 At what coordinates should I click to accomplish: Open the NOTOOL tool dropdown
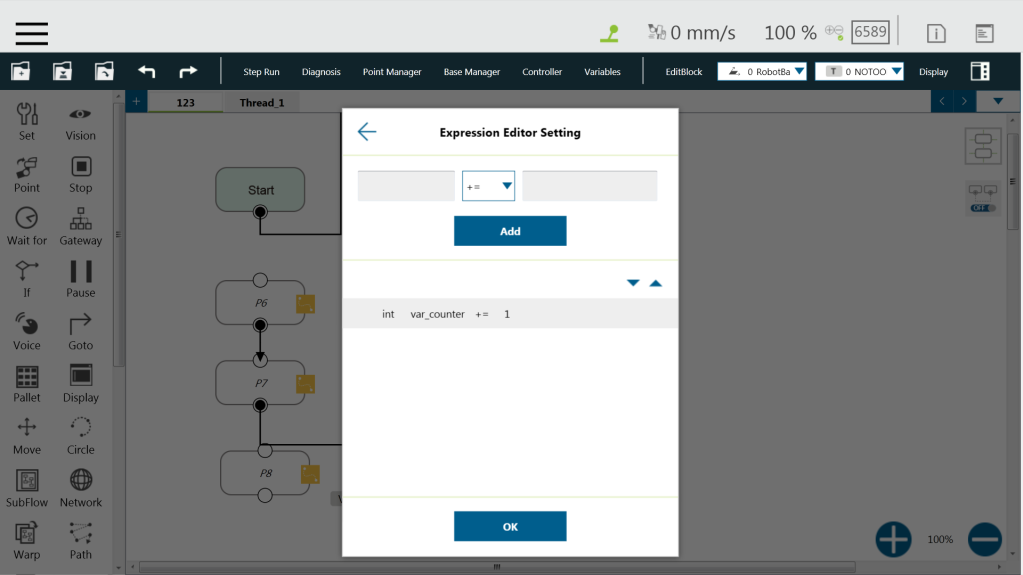point(859,72)
